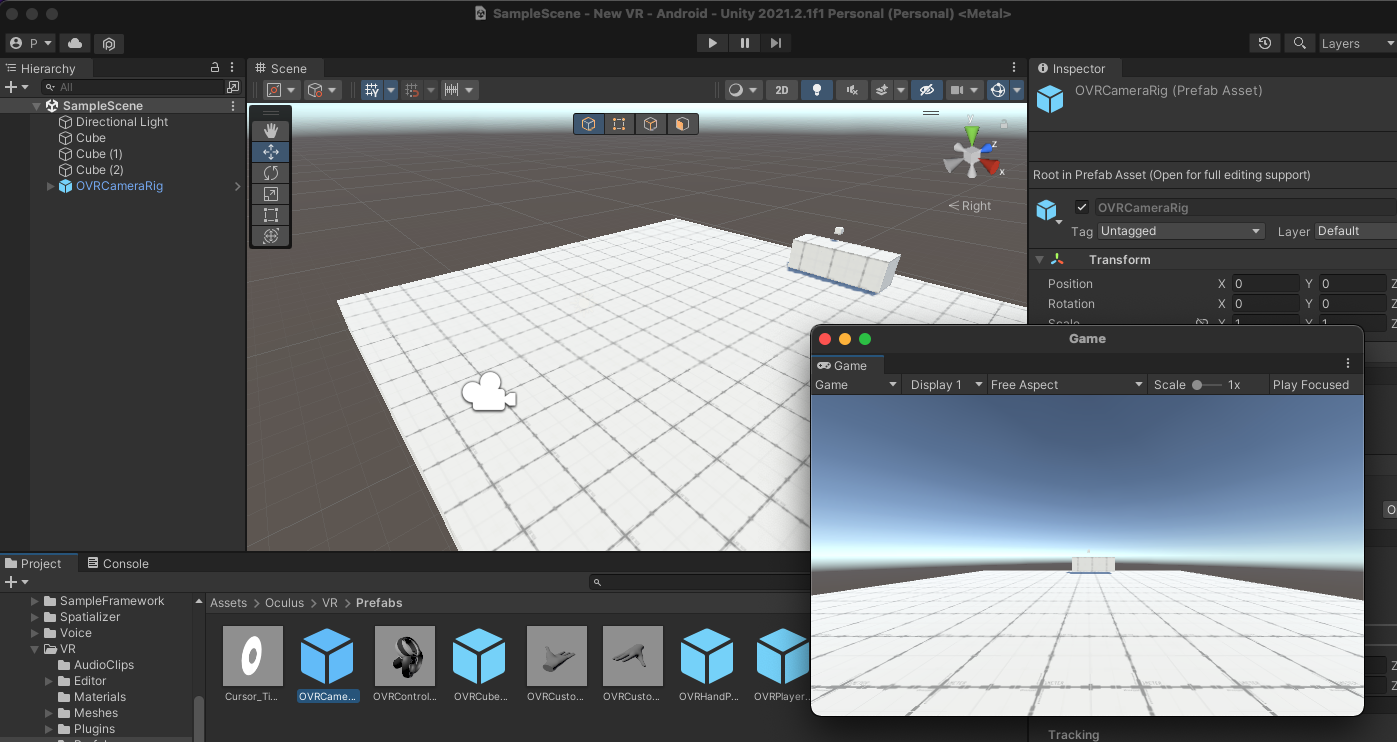Screen dimensions: 1397x742
Task: Click dotted-square overlay button in Scene
Action: point(619,124)
